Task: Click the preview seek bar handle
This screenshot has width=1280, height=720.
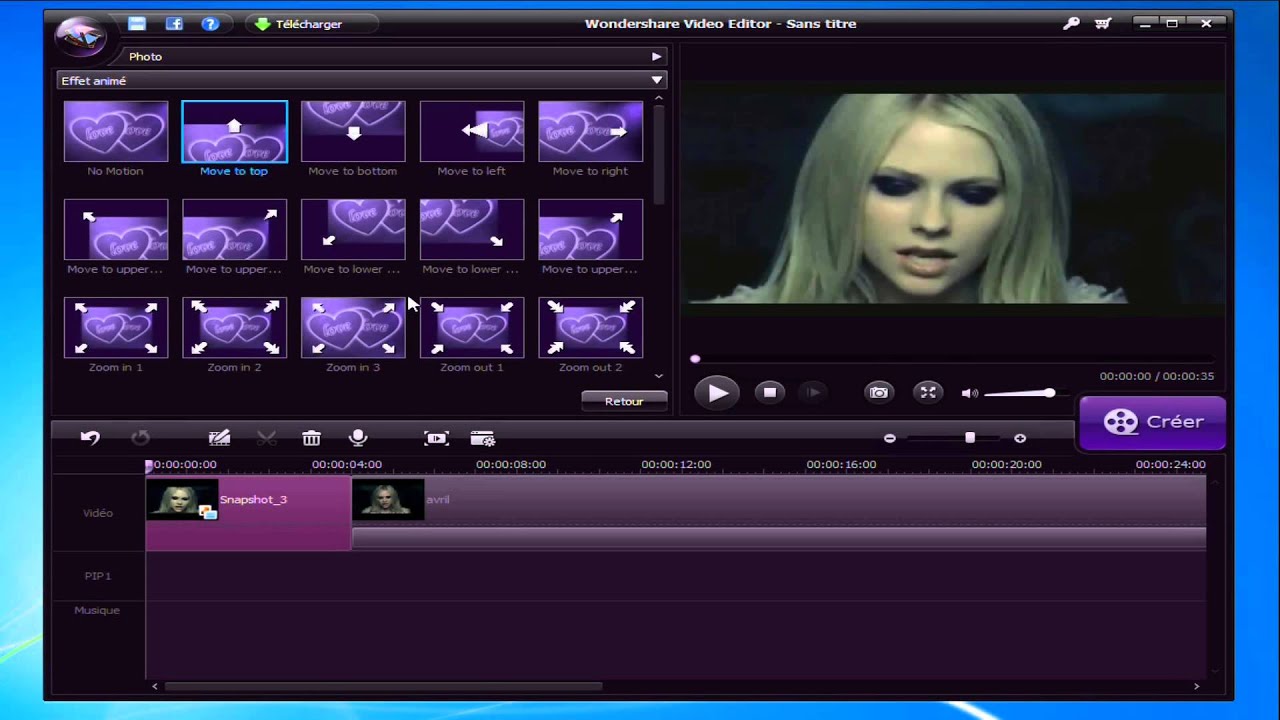Action: pyautogui.click(x=695, y=359)
